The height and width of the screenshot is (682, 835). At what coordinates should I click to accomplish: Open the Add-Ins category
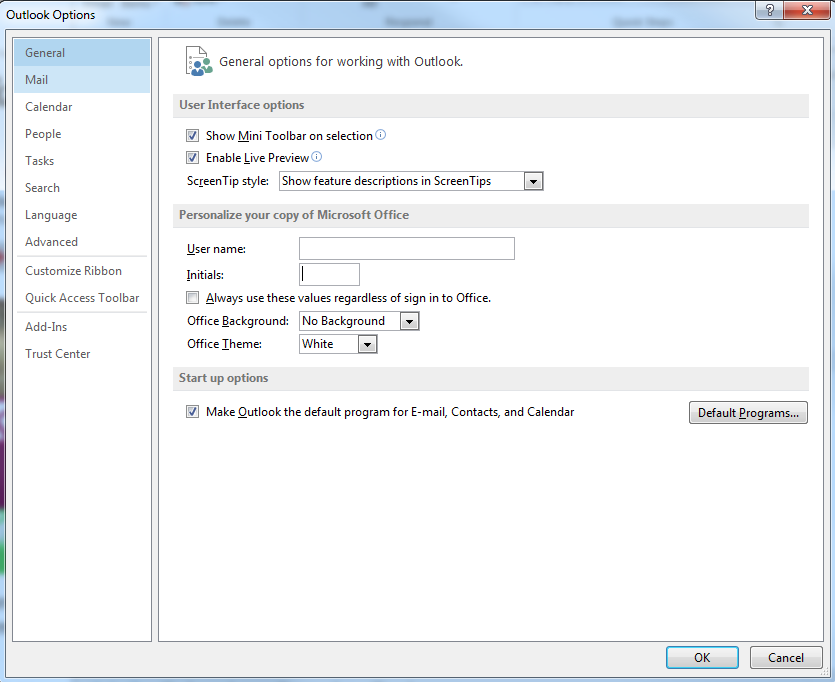pyautogui.click(x=82, y=327)
